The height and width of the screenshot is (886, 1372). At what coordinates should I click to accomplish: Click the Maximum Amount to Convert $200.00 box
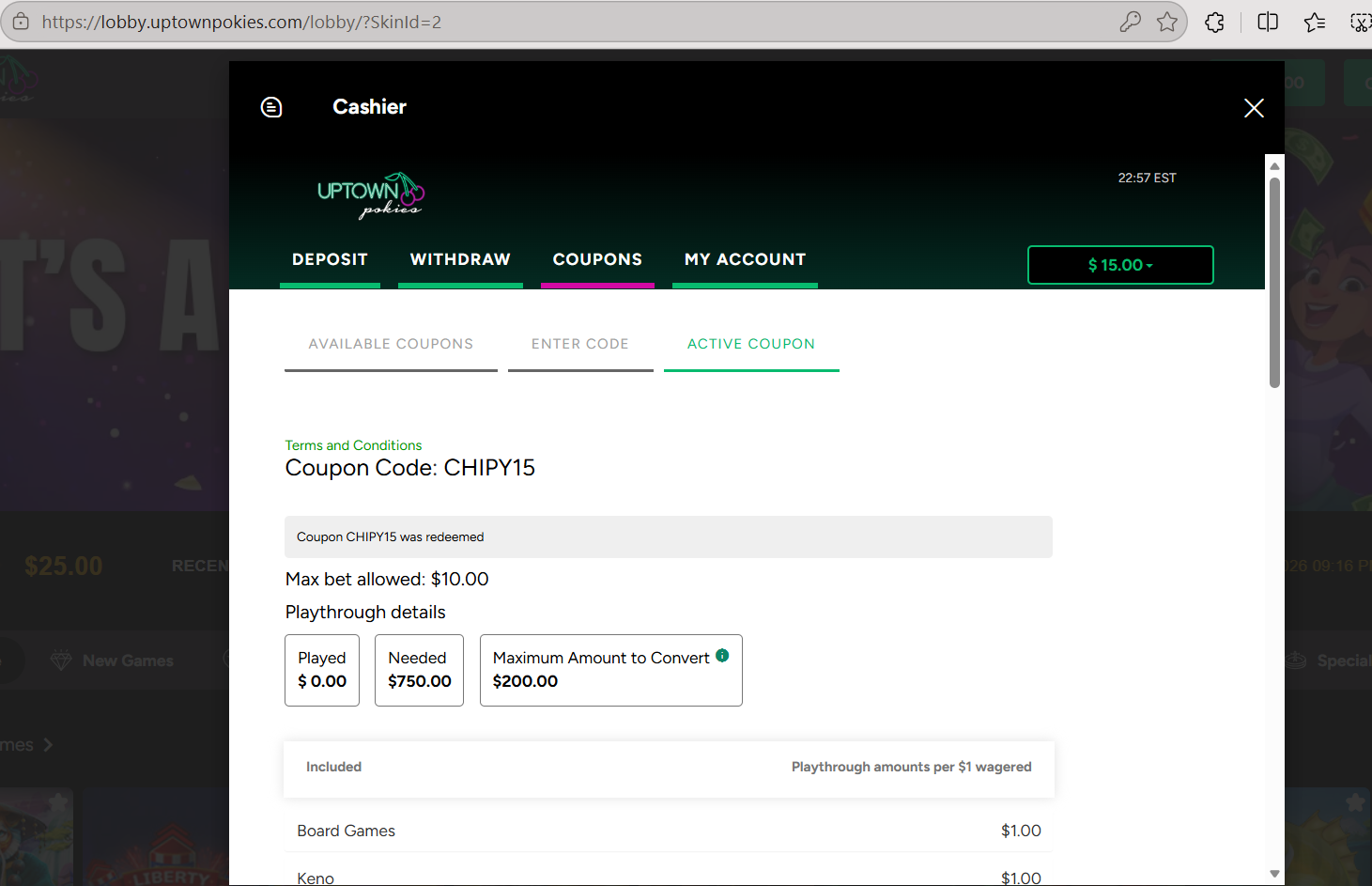point(611,670)
